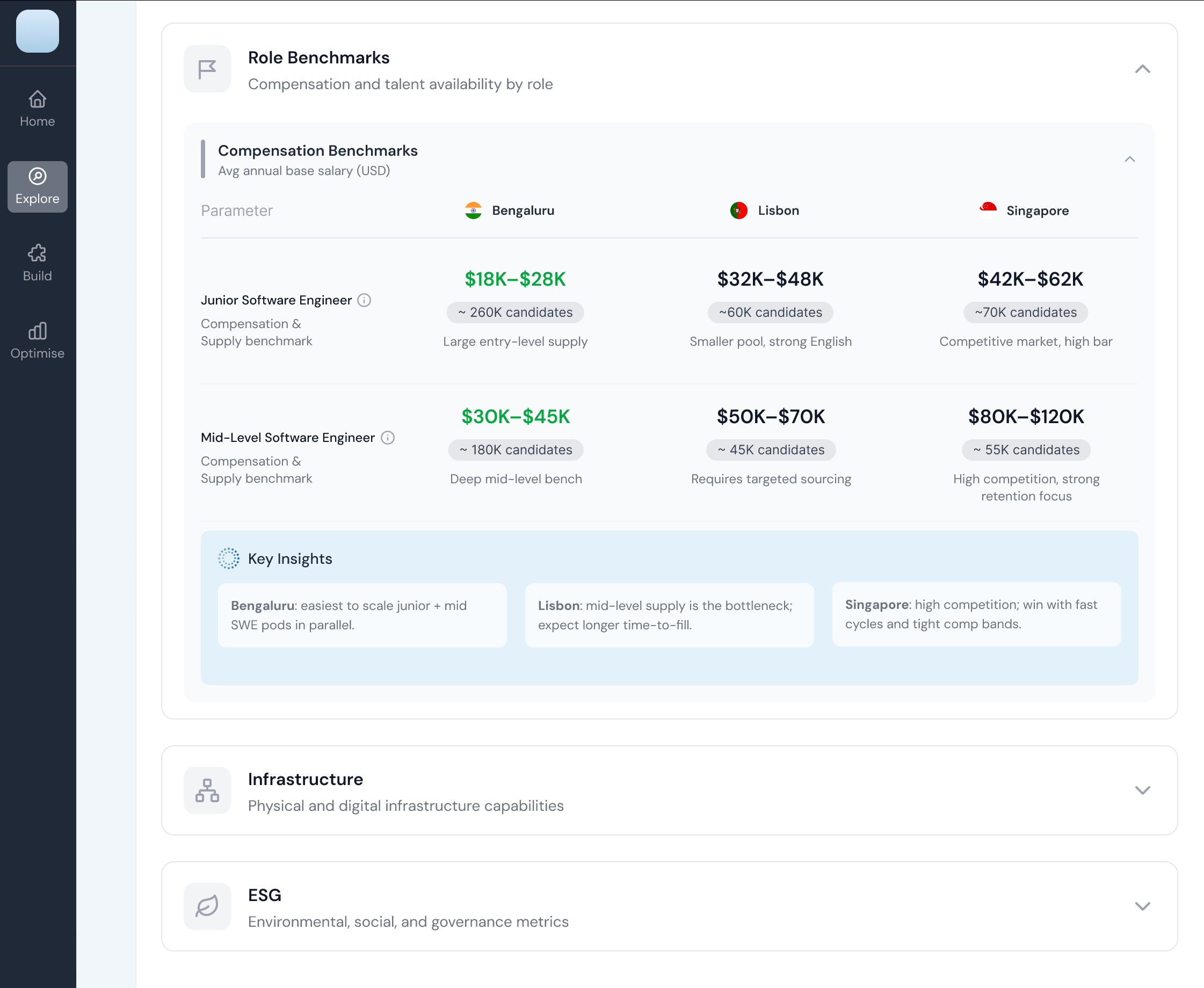Click the app logo in sidebar
Image resolution: width=1204 pixels, height=988 pixels.
point(38,31)
